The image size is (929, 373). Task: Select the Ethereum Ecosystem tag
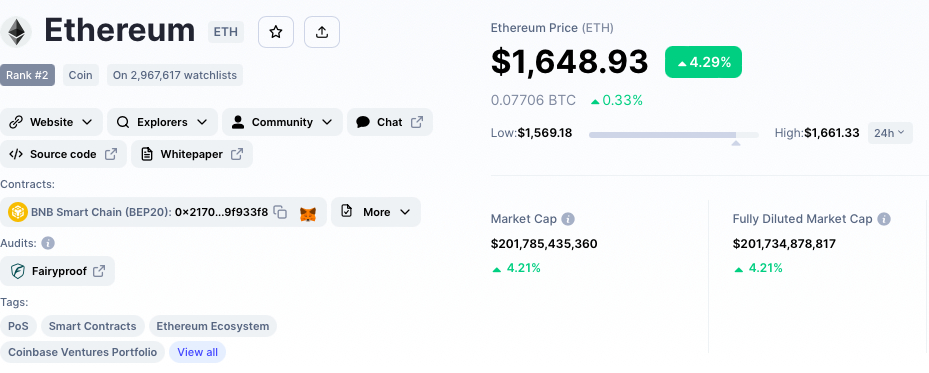coord(212,326)
